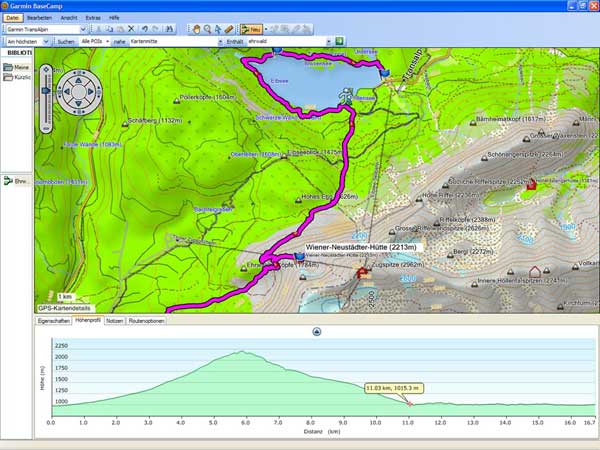Pan map down with the arrow

[x=79, y=103]
